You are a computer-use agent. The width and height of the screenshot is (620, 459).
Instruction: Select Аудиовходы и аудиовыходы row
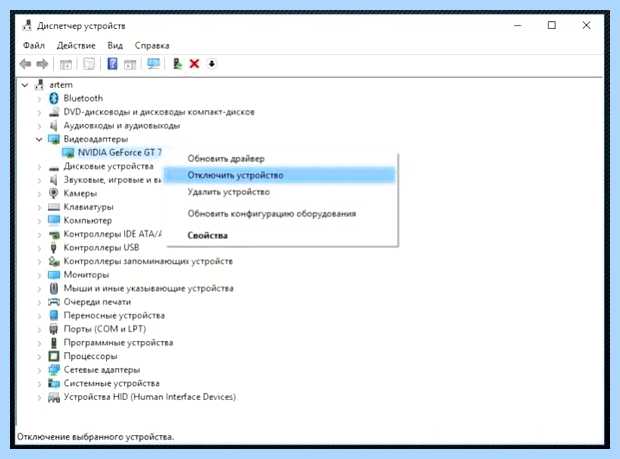pyautogui.click(x=122, y=126)
